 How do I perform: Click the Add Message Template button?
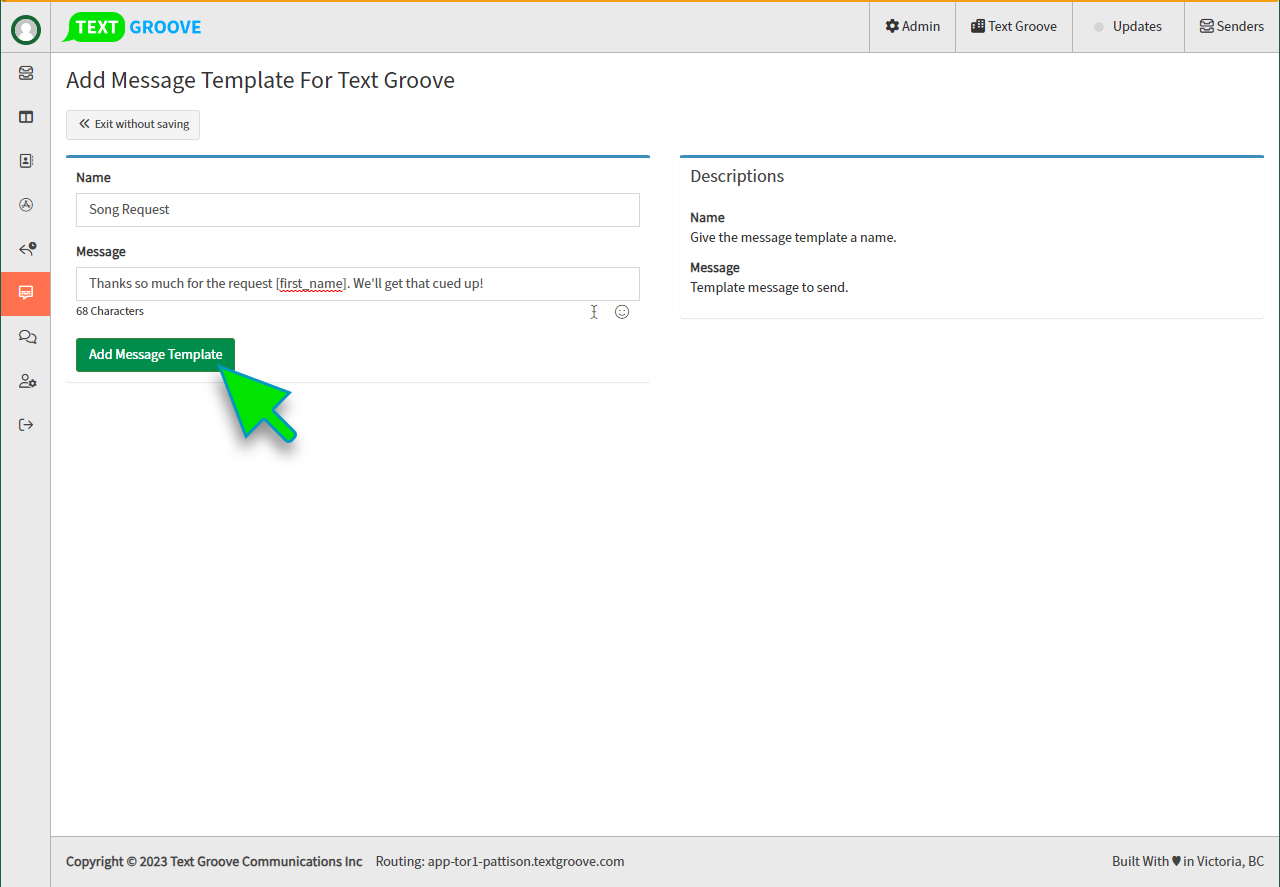click(x=155, y=354)
